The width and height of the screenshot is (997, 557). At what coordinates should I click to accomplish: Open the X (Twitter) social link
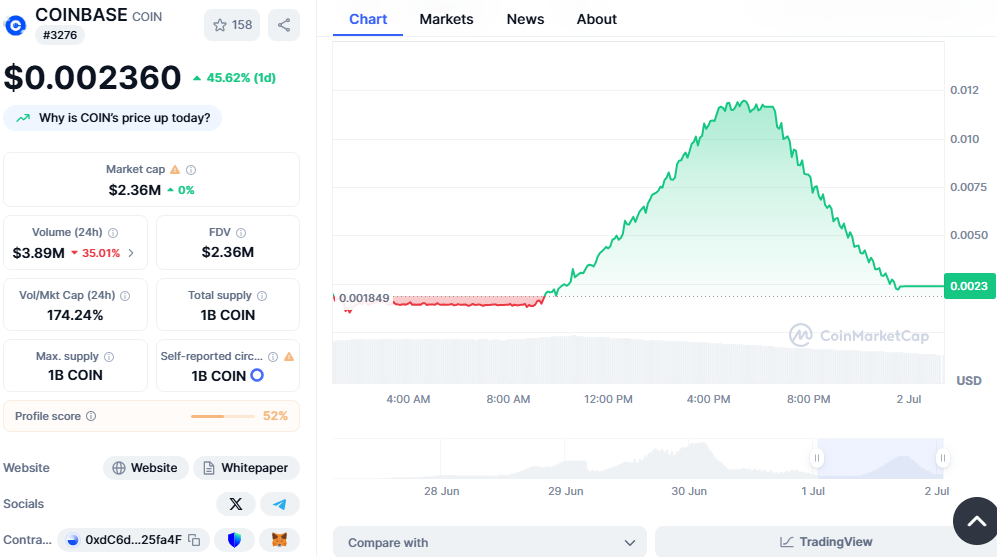click(x=236, y=504)
